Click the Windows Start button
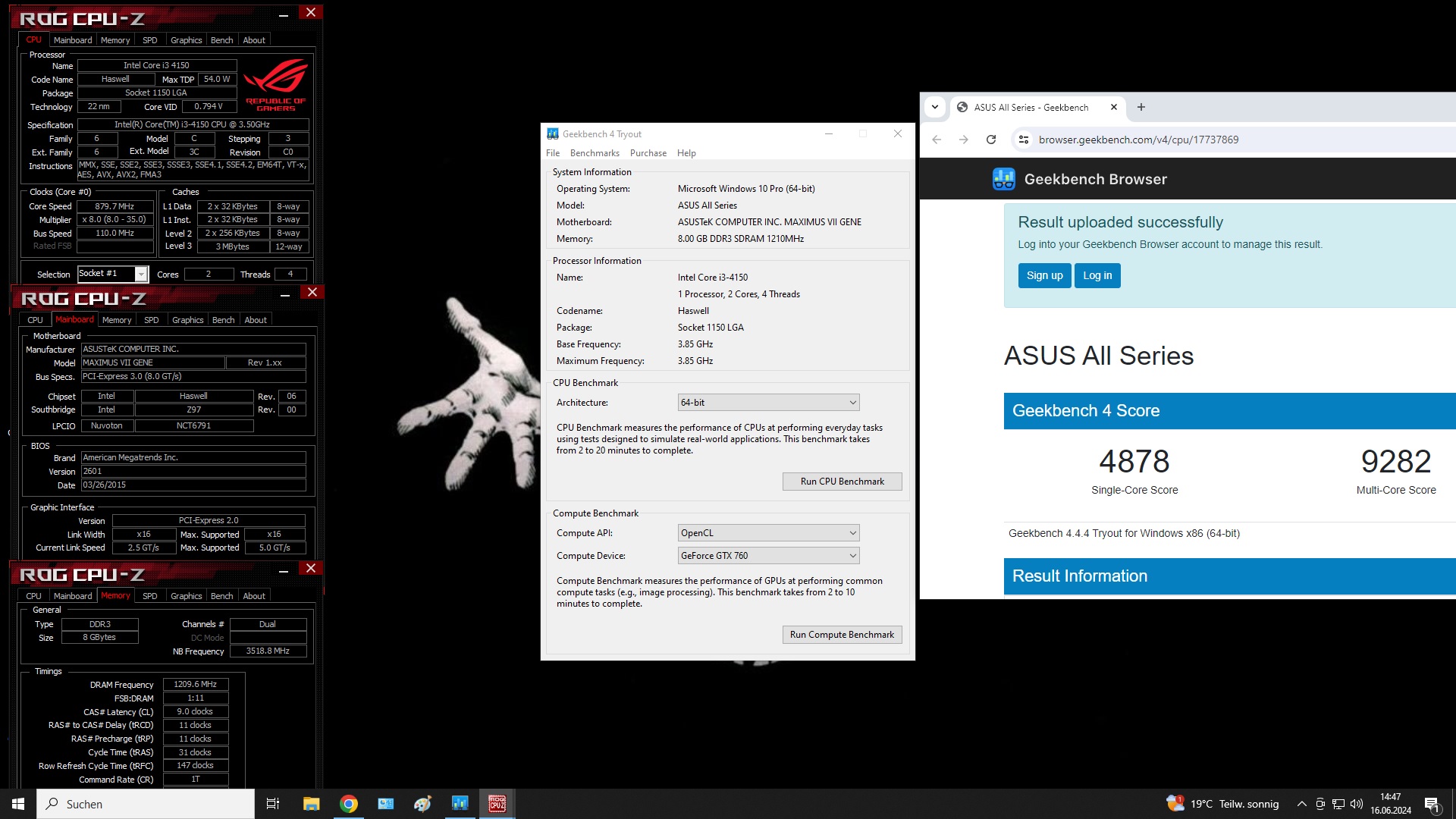1456x819 pixels. tap(18, 804)
